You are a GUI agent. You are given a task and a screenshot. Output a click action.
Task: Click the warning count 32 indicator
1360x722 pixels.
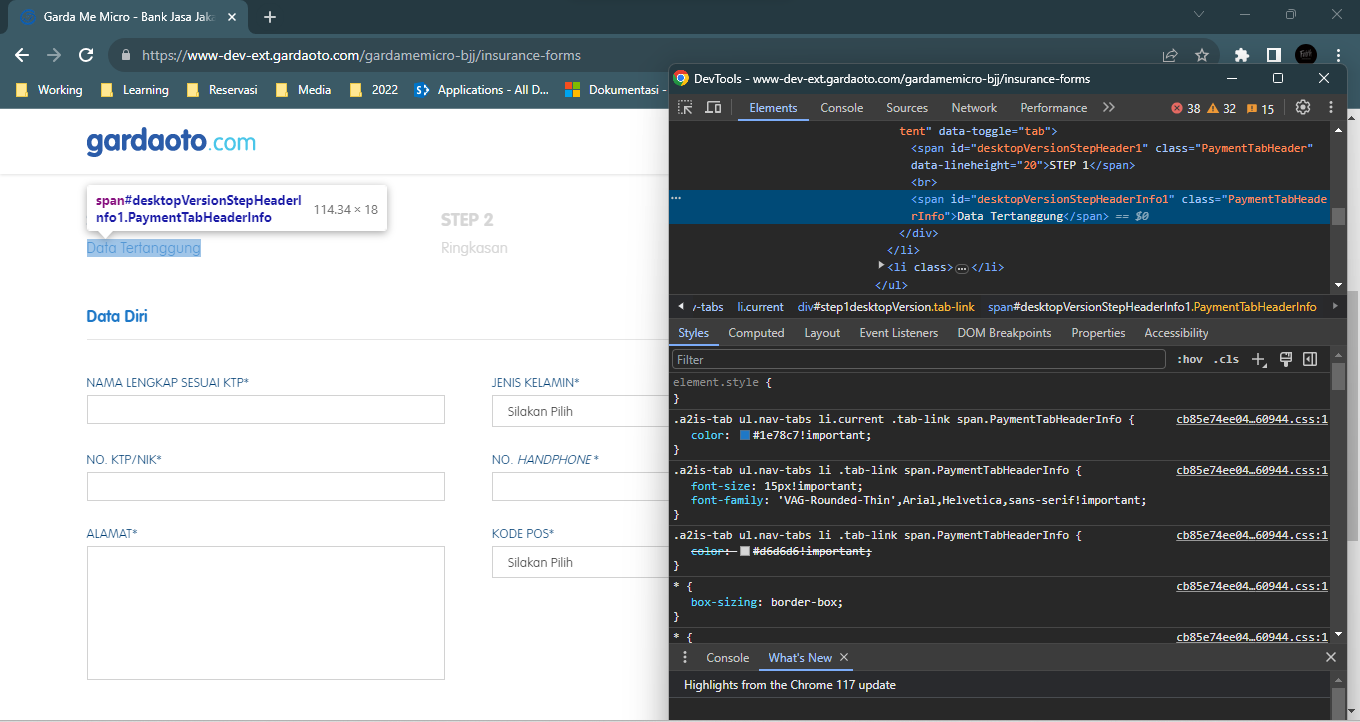(x=1222, y=109)
